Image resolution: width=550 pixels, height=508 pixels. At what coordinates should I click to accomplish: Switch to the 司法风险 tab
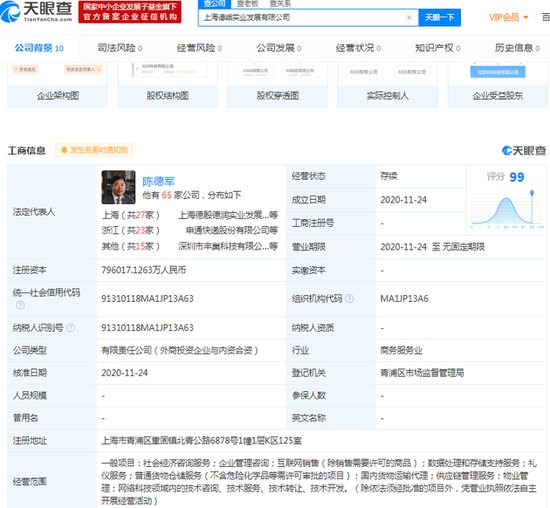point(120,48)
